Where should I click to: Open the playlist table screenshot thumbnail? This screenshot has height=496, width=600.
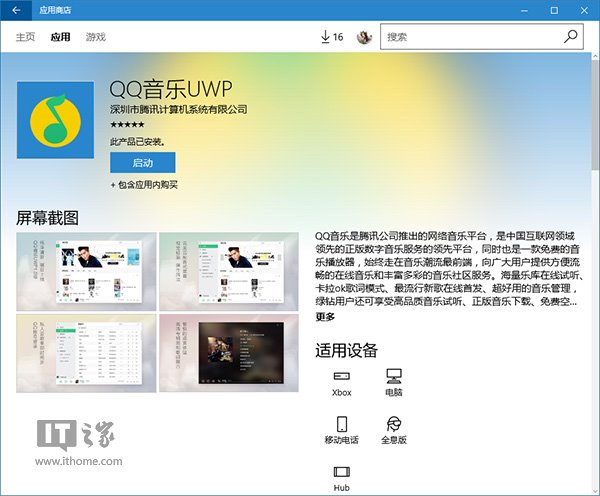(86, 353)
